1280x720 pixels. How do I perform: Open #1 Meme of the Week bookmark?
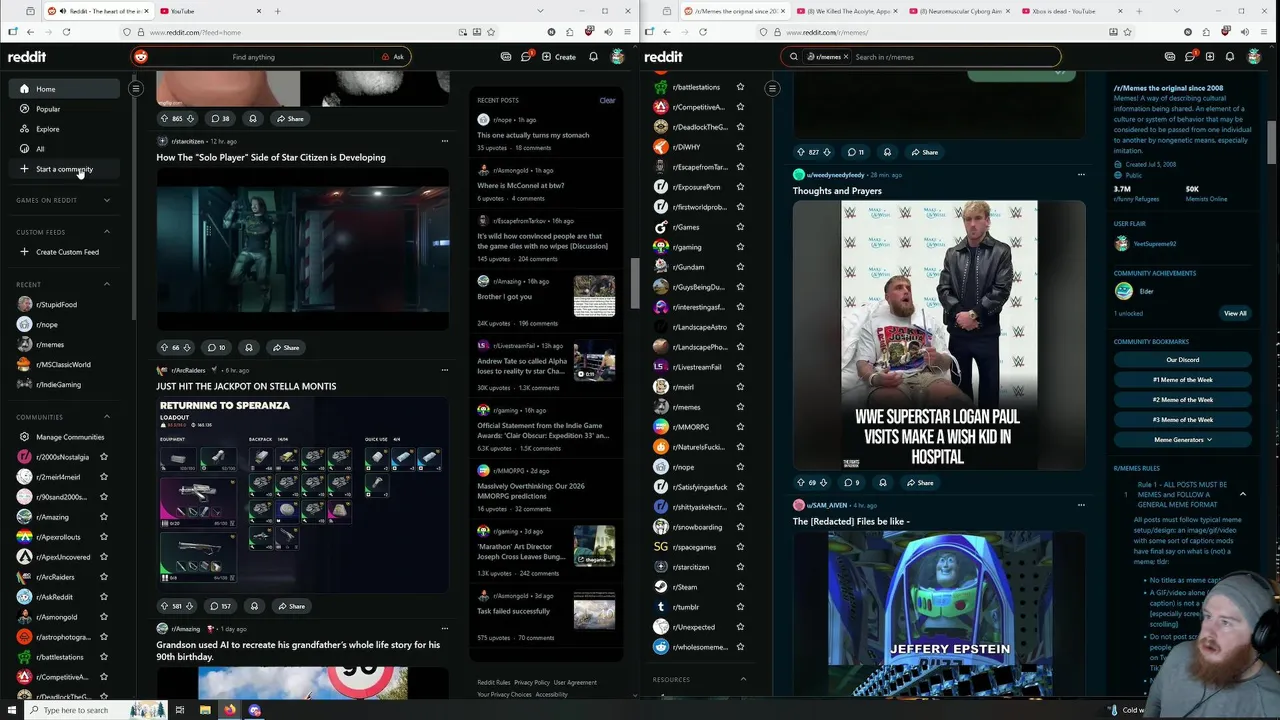pos(1183,380)
